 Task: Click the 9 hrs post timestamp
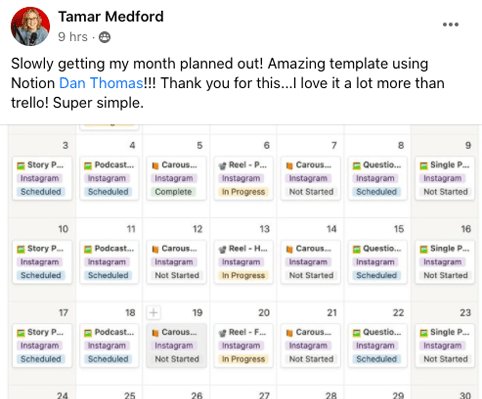pos(73,37)
